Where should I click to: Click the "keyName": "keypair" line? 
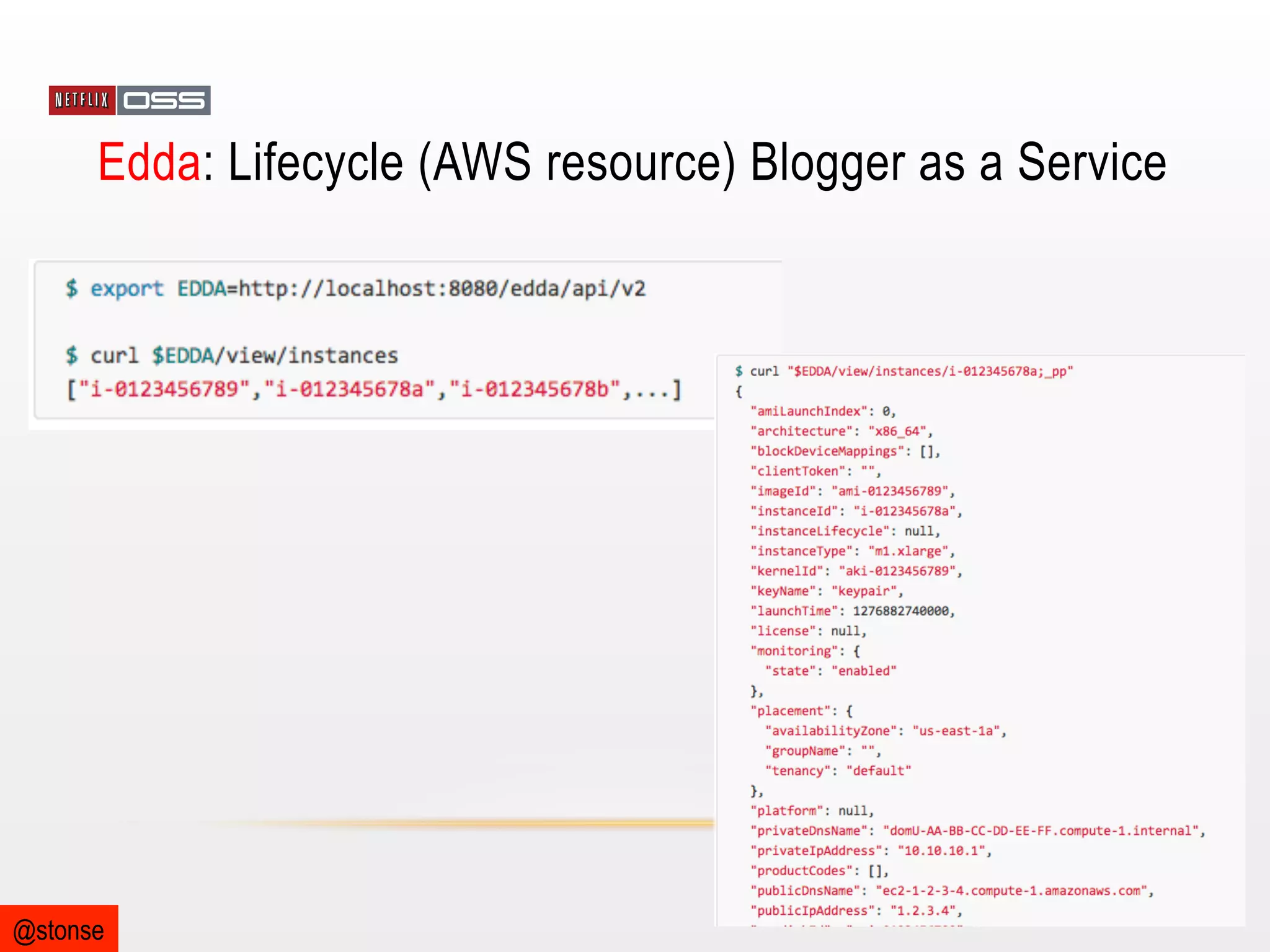[827, 591]
